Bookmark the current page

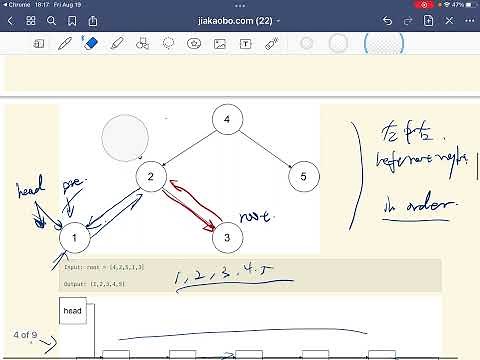pyautogui.click(x=72, y=21)
